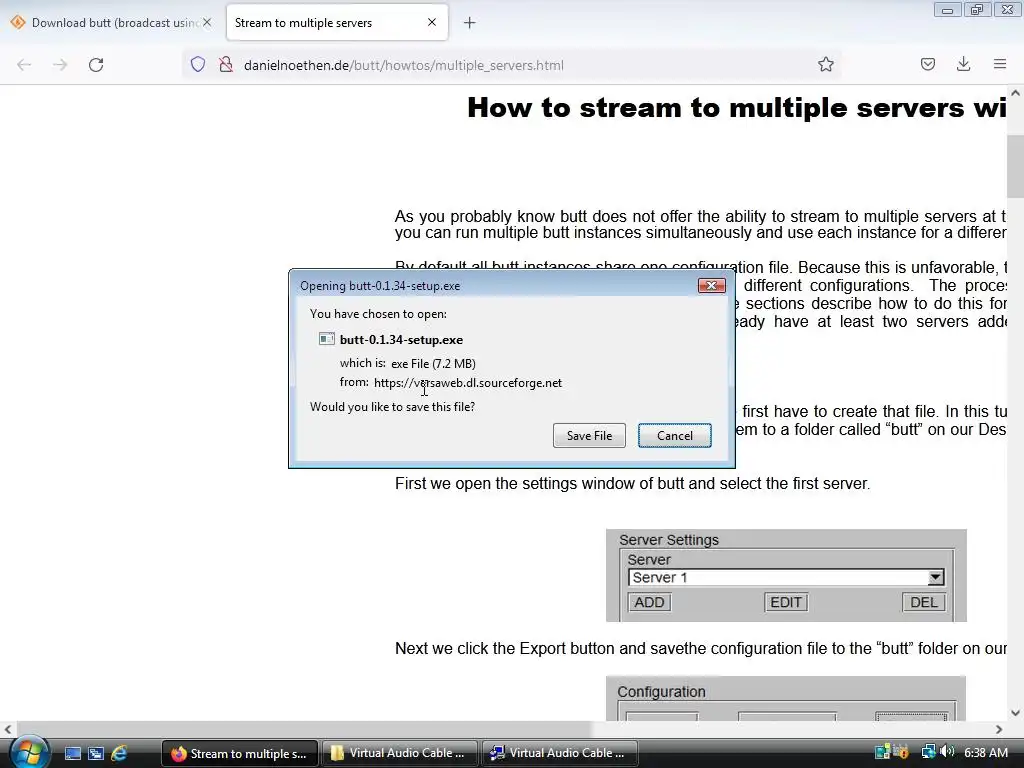Go forward in browser history

60,65
